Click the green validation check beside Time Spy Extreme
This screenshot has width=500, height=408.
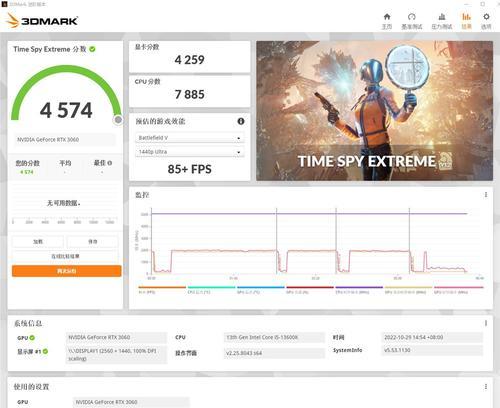coord(92,49)
